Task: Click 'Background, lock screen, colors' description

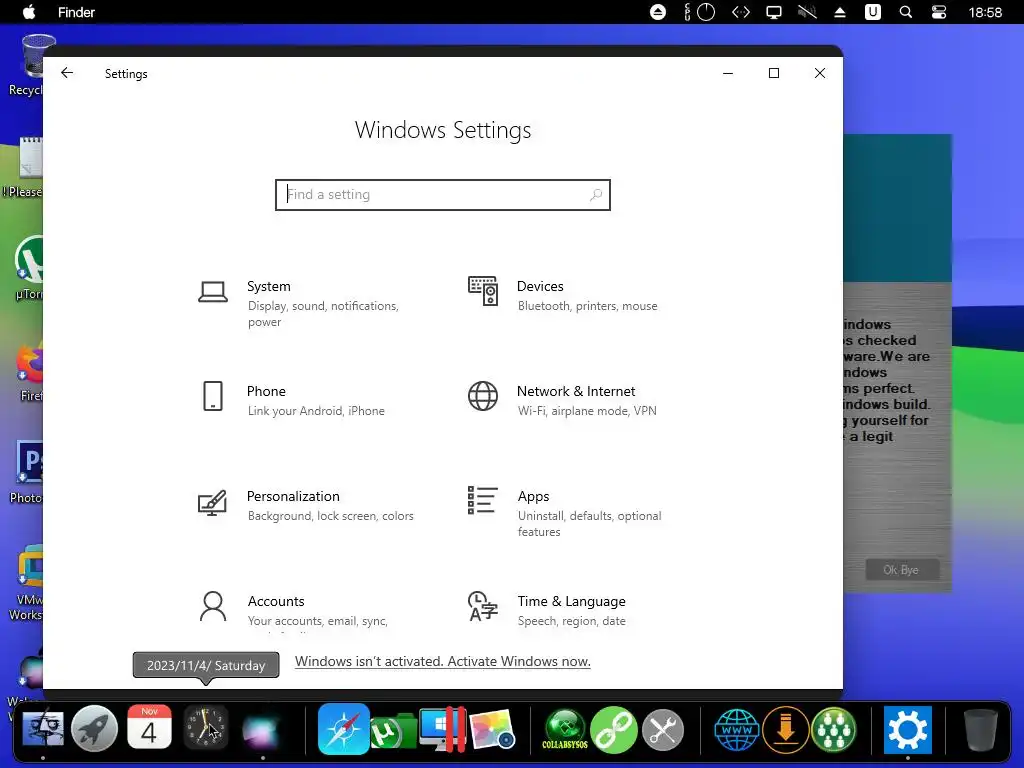Action: point(330,516)
